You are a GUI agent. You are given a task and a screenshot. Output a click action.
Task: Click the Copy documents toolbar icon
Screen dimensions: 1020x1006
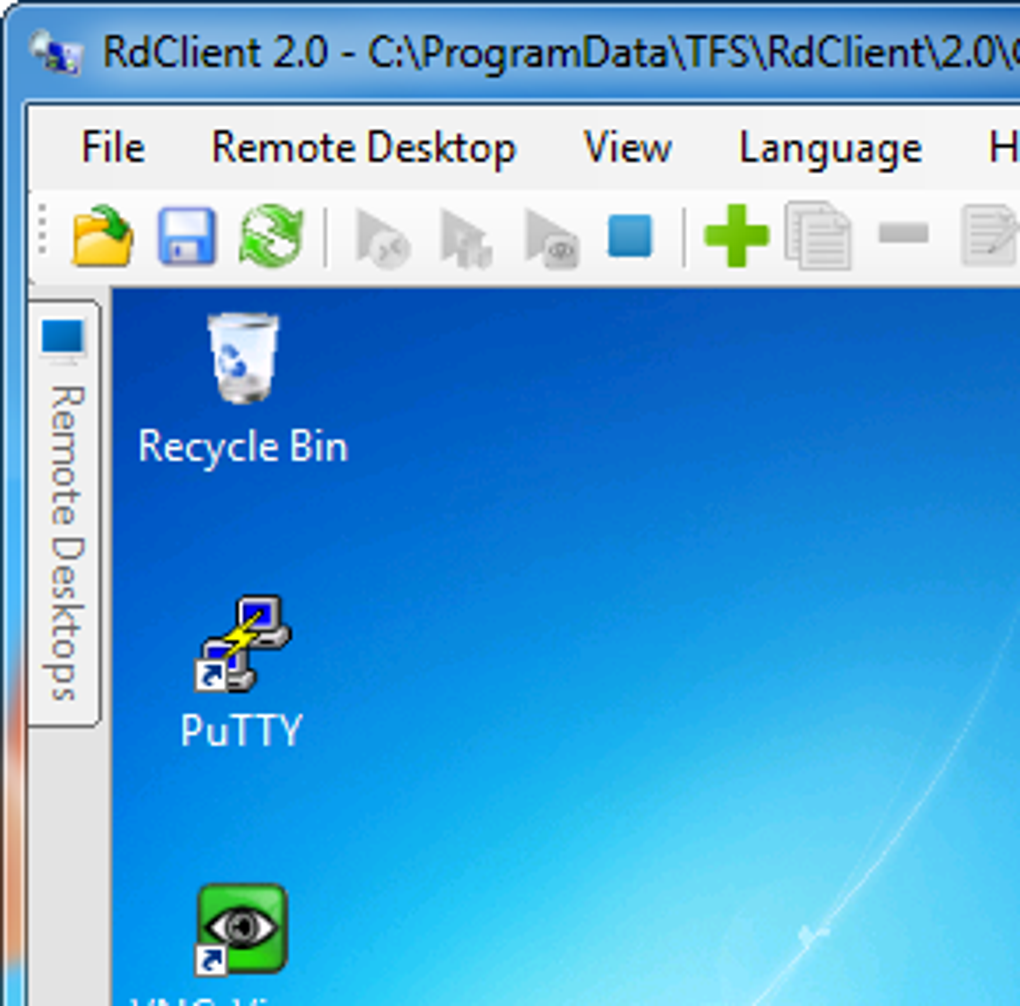point(818,236)
